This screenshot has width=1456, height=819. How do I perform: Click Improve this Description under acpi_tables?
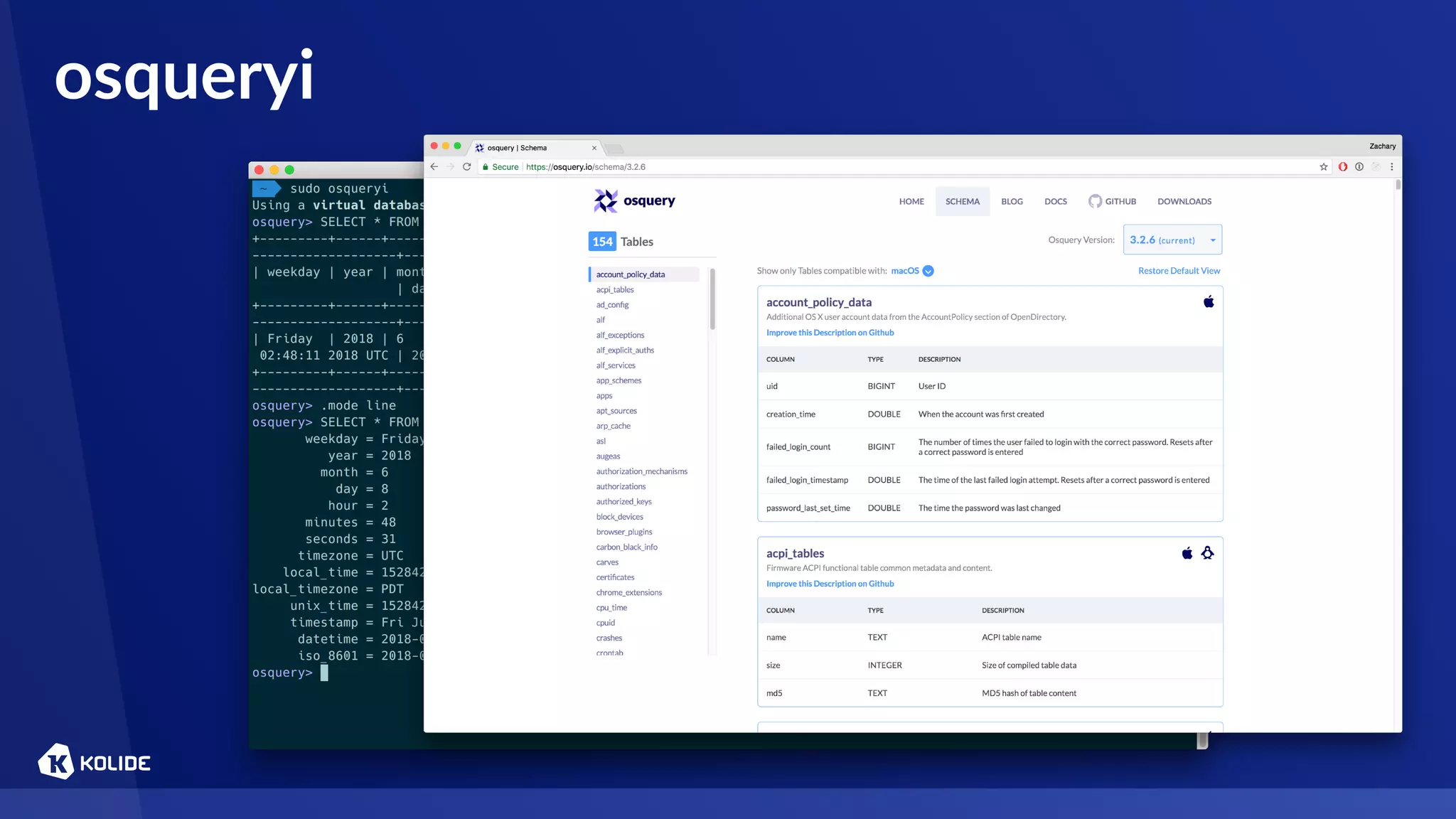click(830, 584)
